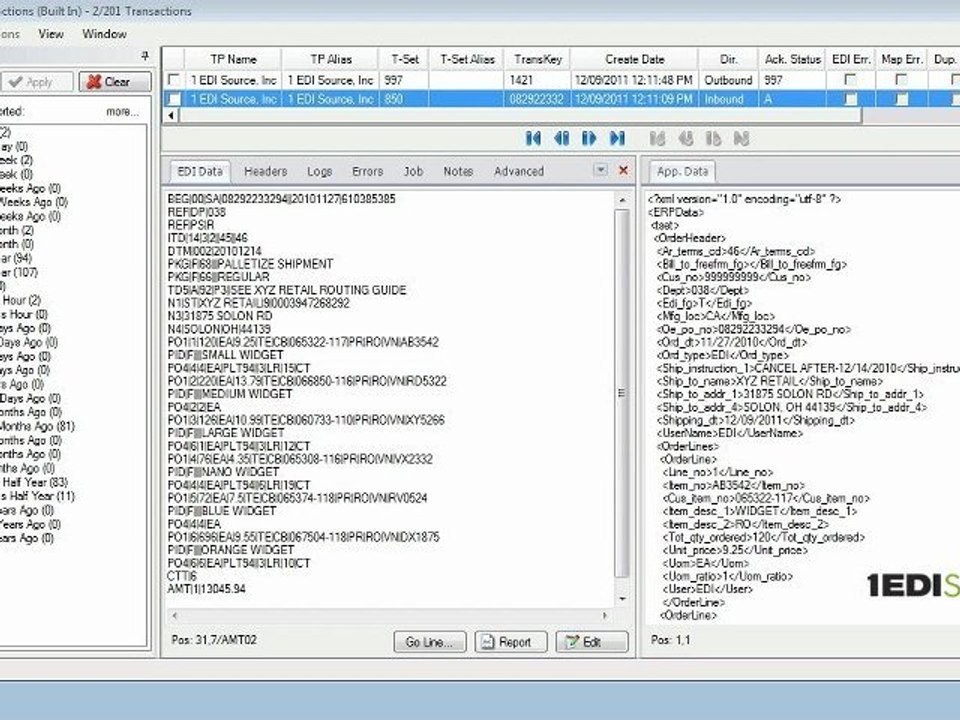Open the Logs tab
960x720 pixels.
[x=320, y=171]
